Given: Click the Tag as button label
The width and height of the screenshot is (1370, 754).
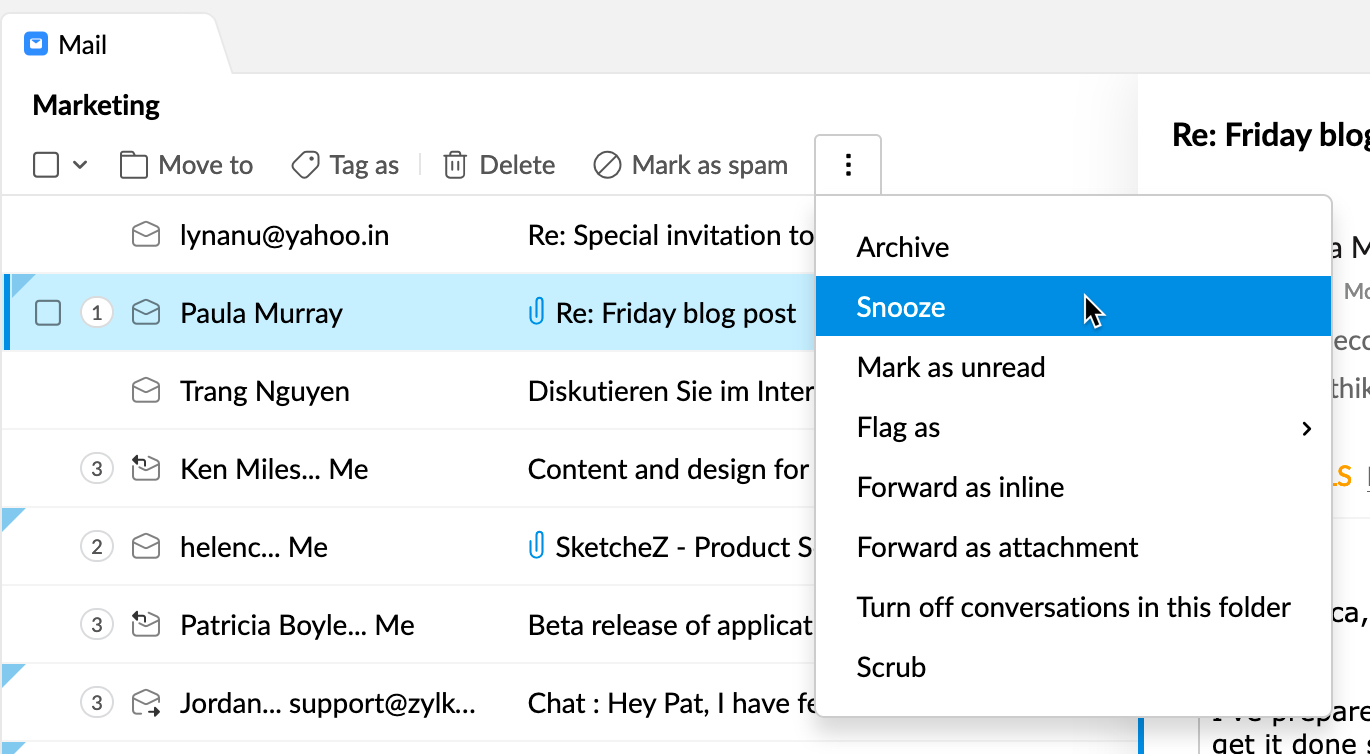Looking at the screenshot, I should point(364,165).
